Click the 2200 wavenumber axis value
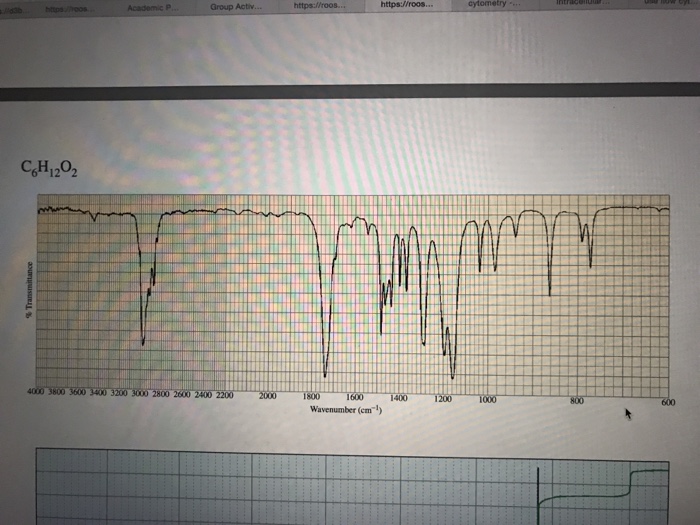The width and height of the screenshot is (700, 525). point(225,395)
